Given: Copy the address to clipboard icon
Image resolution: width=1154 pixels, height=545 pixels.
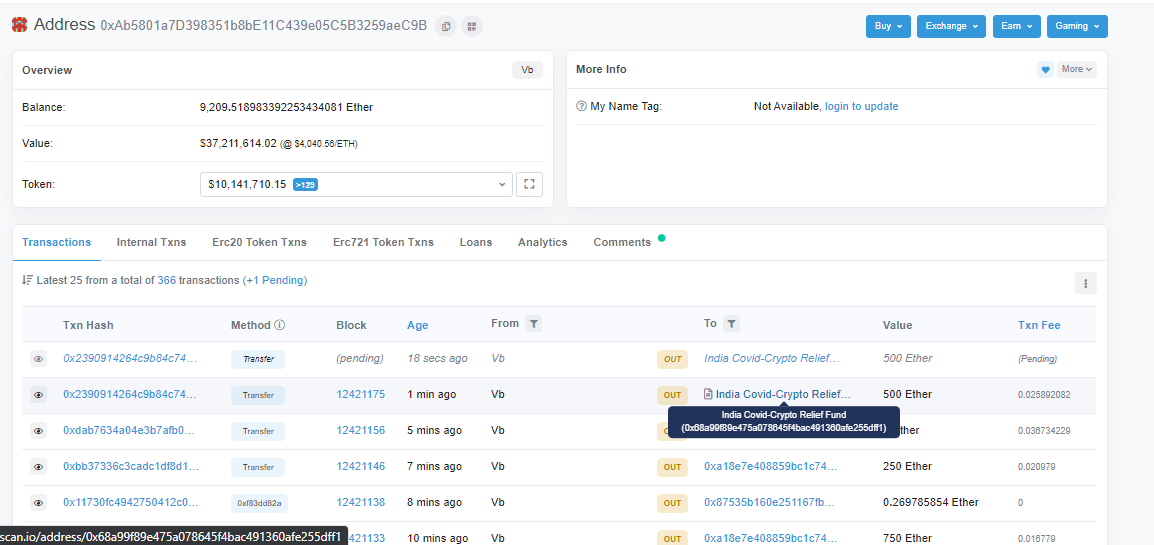Looking at the screenshot, I should [x=445, y=26].
